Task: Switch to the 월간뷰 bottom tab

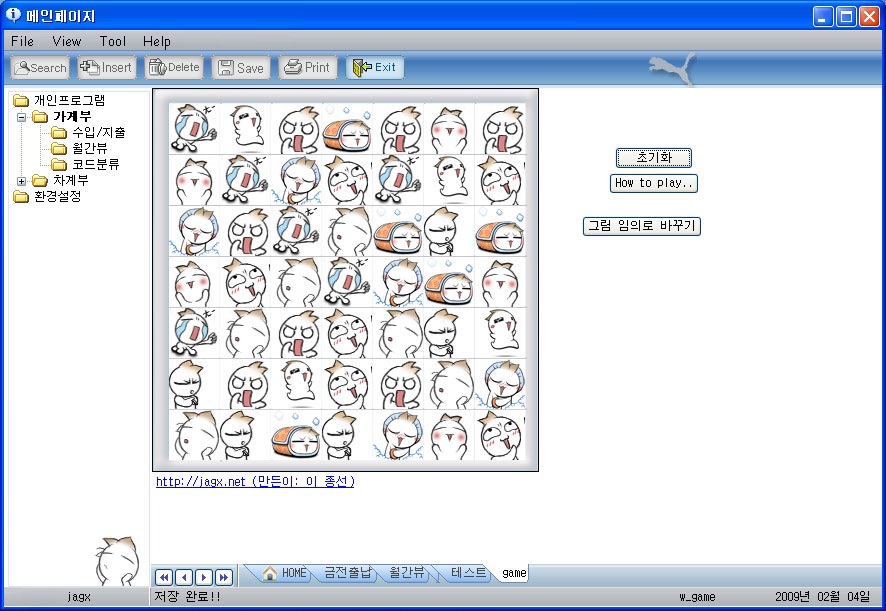Action: click(406, 573)
